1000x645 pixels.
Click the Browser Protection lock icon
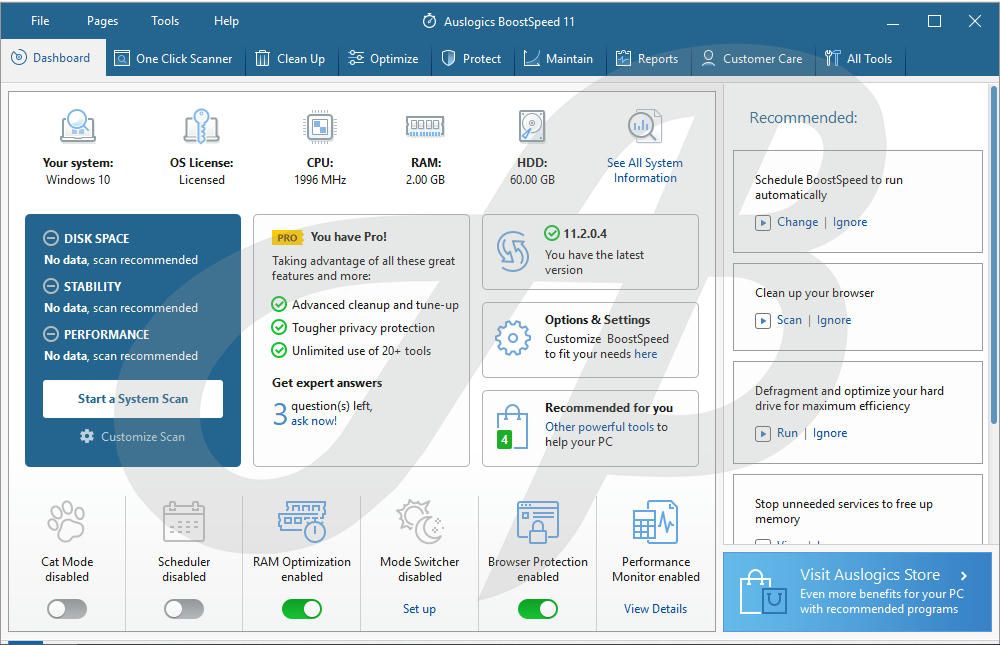[x=538, y=522]
